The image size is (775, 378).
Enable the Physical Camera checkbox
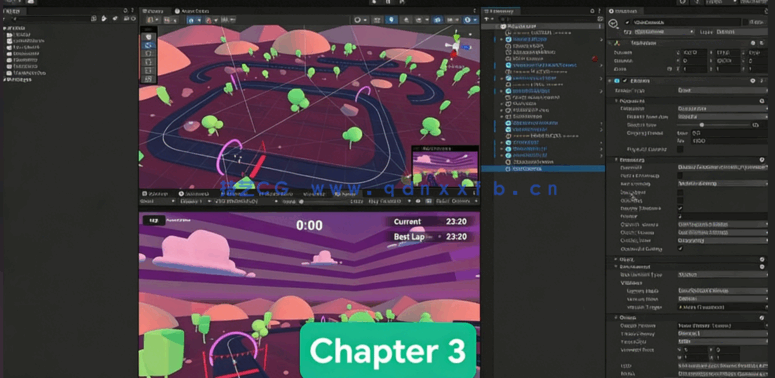click(680, 149)
